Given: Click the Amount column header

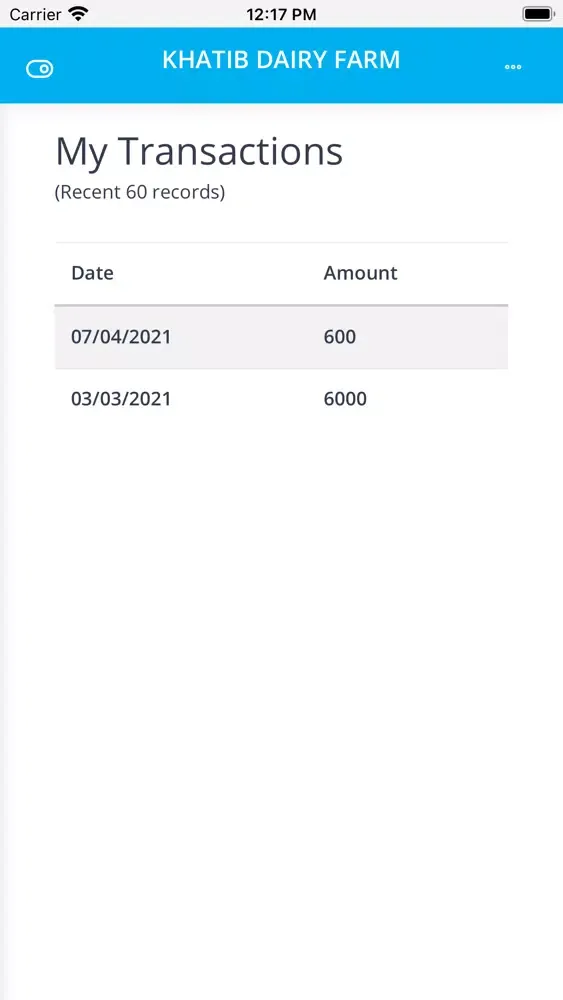Looking at the screenshot, I should (360, 273).
